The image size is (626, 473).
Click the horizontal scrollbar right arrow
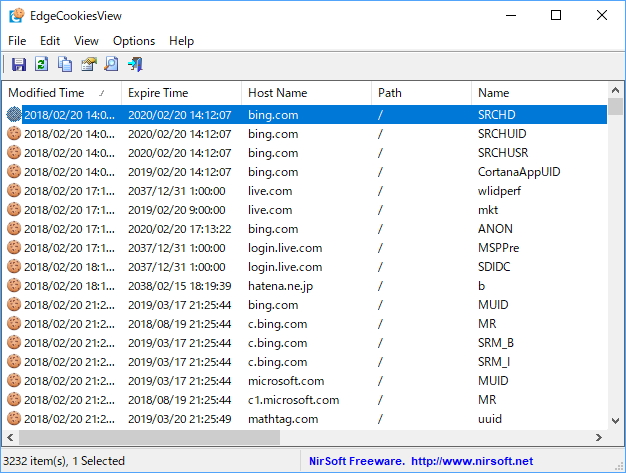(x=598, y=437)
